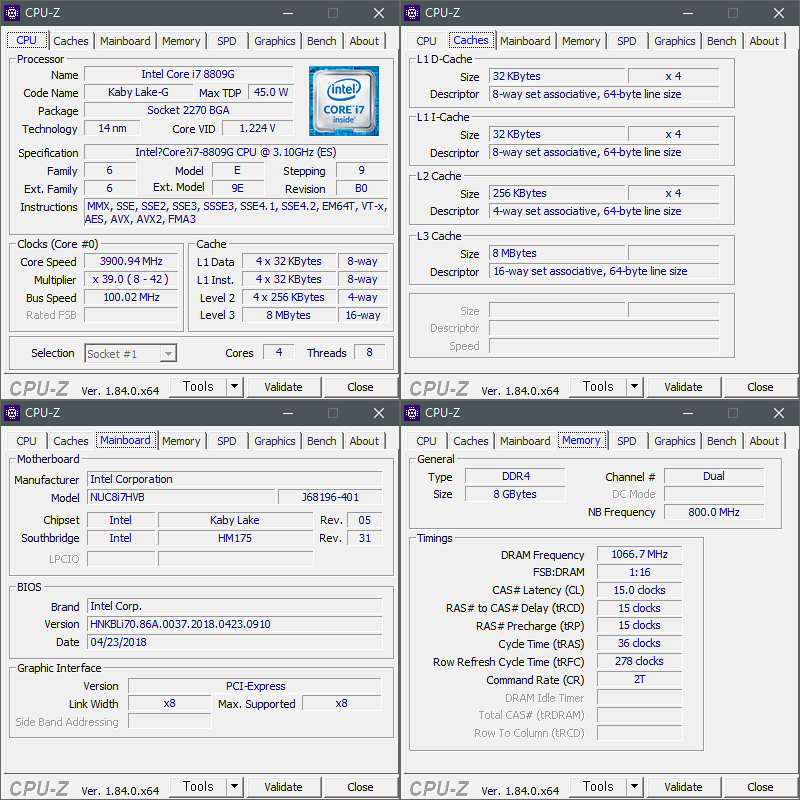Click the Row Refresh Cycle Time value 278 clocks
Viewport: 800px width, 800px height.
tap(639, 661)
